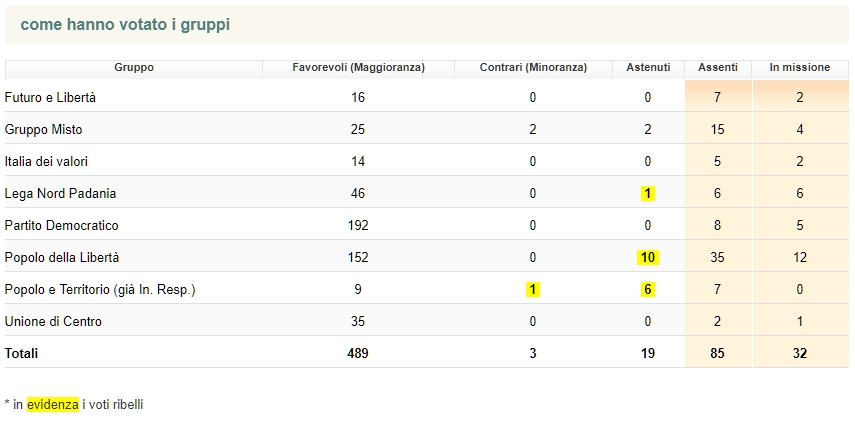Screen dimensions: 855x421
Task: Click 46 favorevoli for Lega Nord Padania
Action: 358,194
